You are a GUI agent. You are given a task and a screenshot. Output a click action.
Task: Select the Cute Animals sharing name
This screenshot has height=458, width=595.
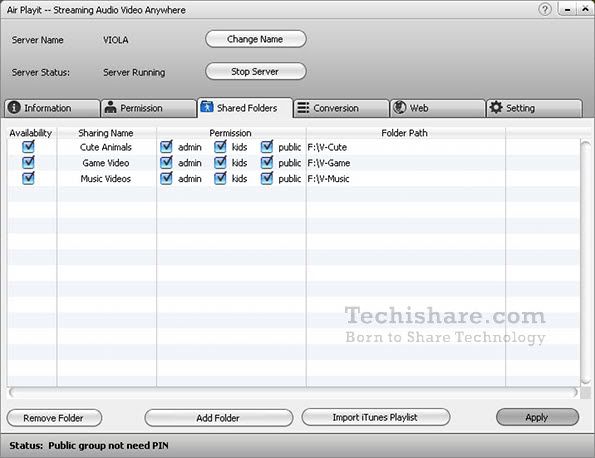point(105,147)
